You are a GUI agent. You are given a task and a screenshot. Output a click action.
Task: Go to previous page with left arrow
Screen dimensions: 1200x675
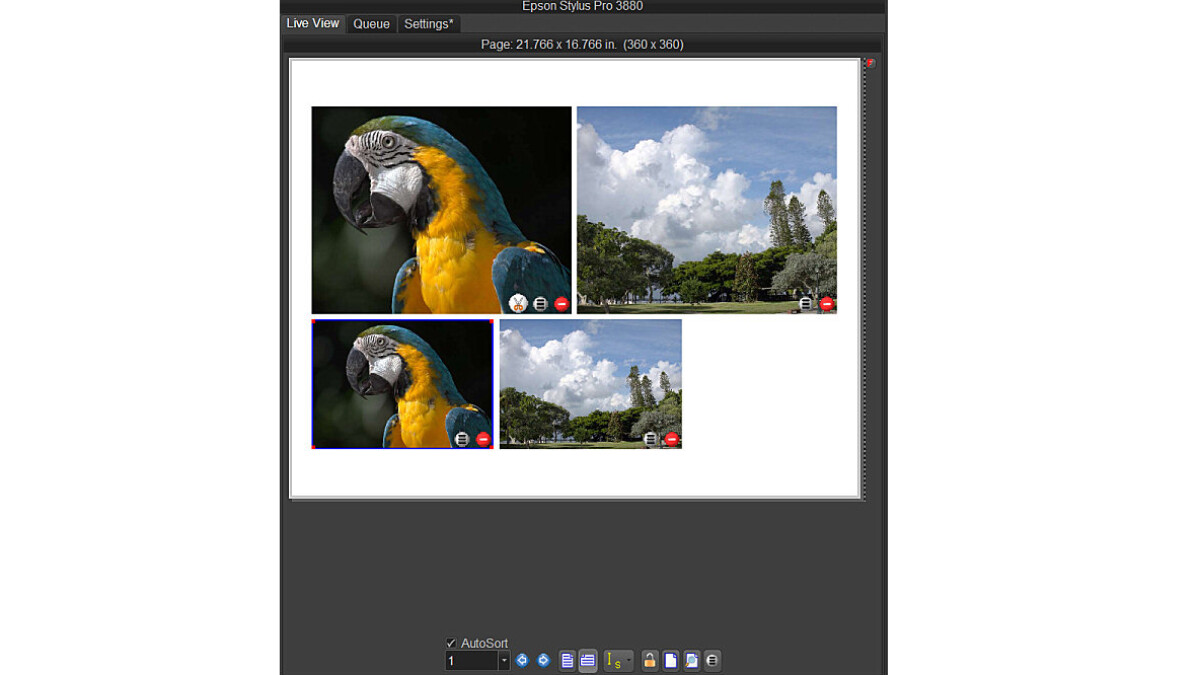click(522, 660)
